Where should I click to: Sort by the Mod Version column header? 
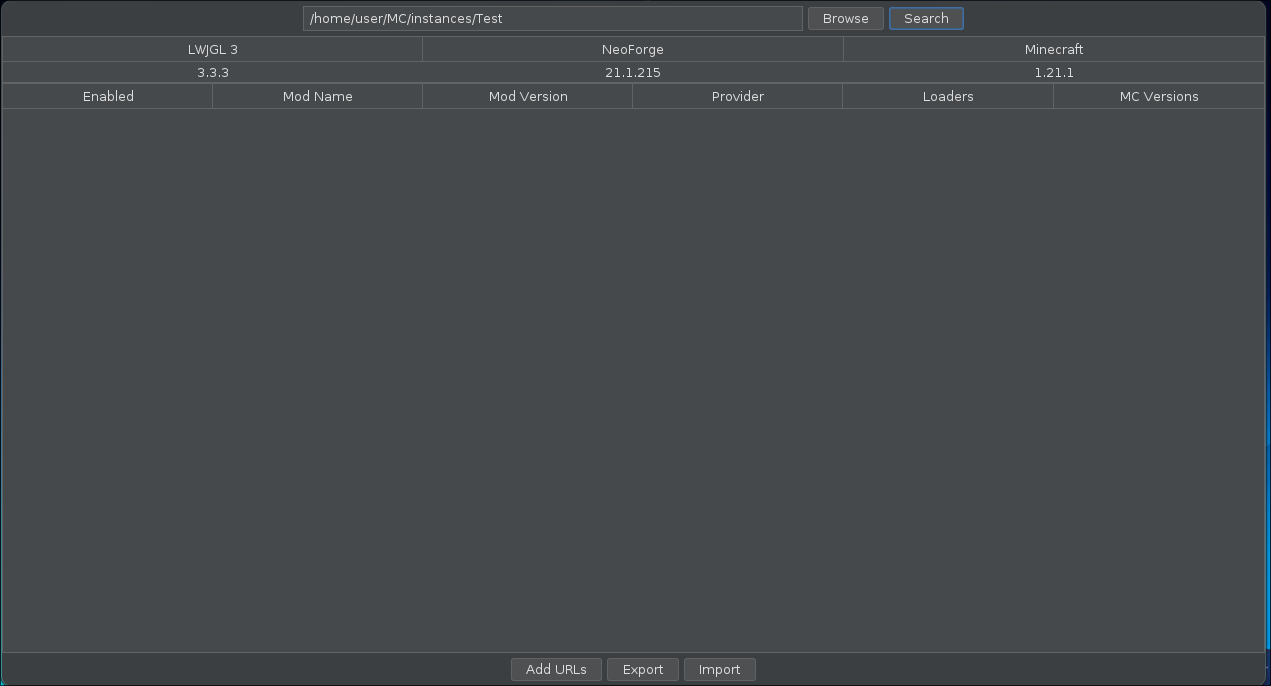528,96
